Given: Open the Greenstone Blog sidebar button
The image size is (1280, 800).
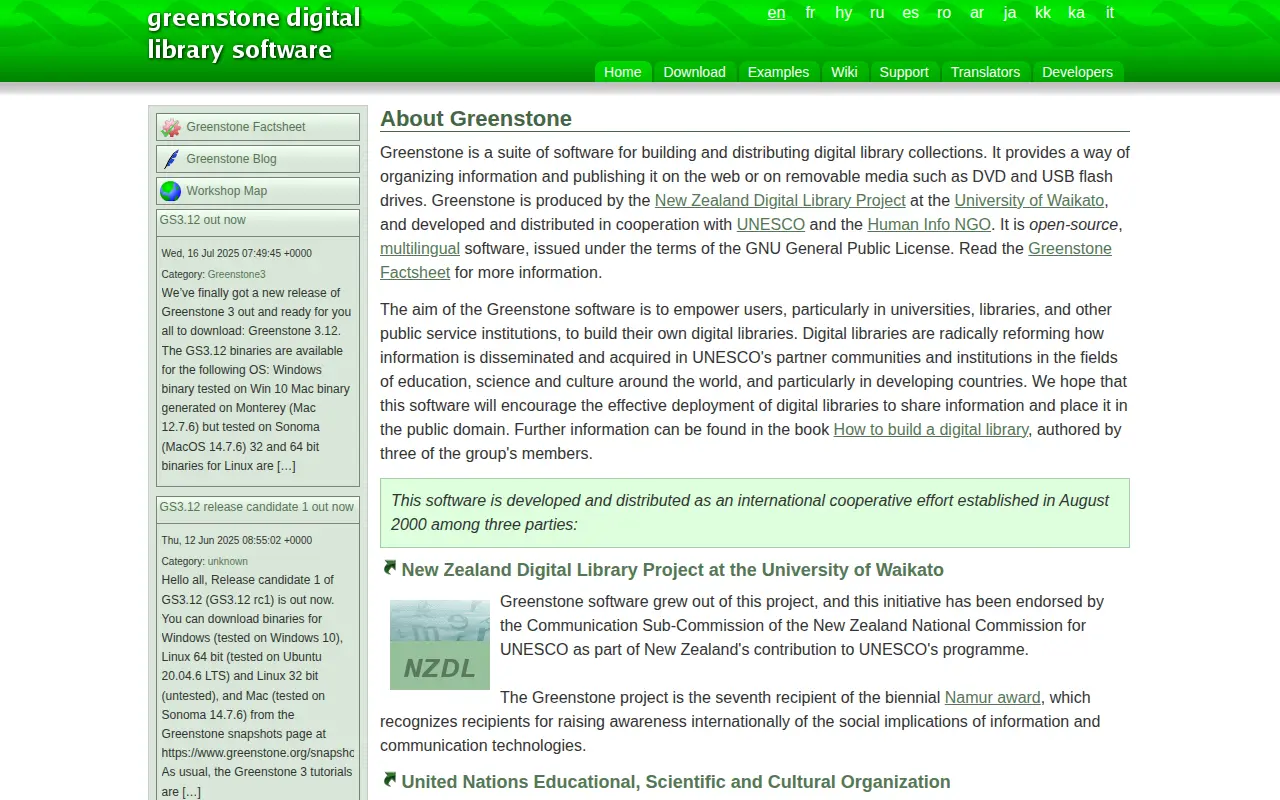Looking at the screenshot, I should click(258, 159).
